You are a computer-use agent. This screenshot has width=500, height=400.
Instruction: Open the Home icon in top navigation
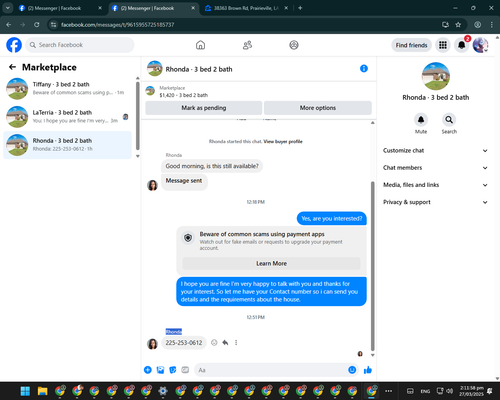[x=200, y=45]
